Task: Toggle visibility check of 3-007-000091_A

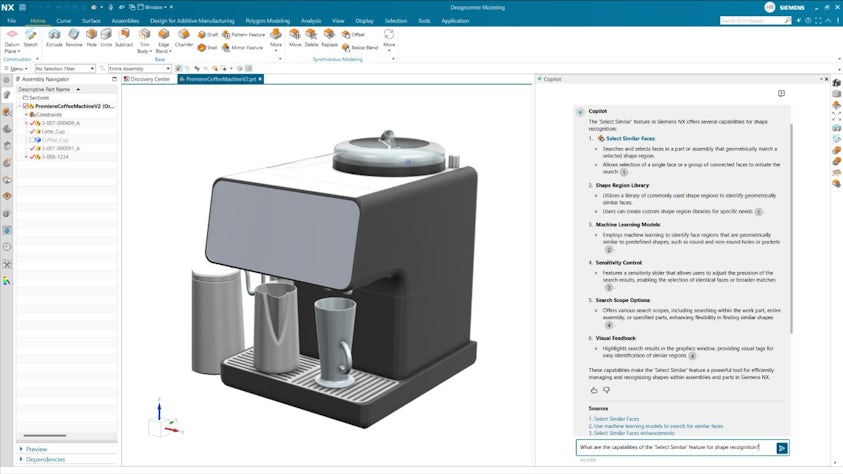Action: coord(32,148)
